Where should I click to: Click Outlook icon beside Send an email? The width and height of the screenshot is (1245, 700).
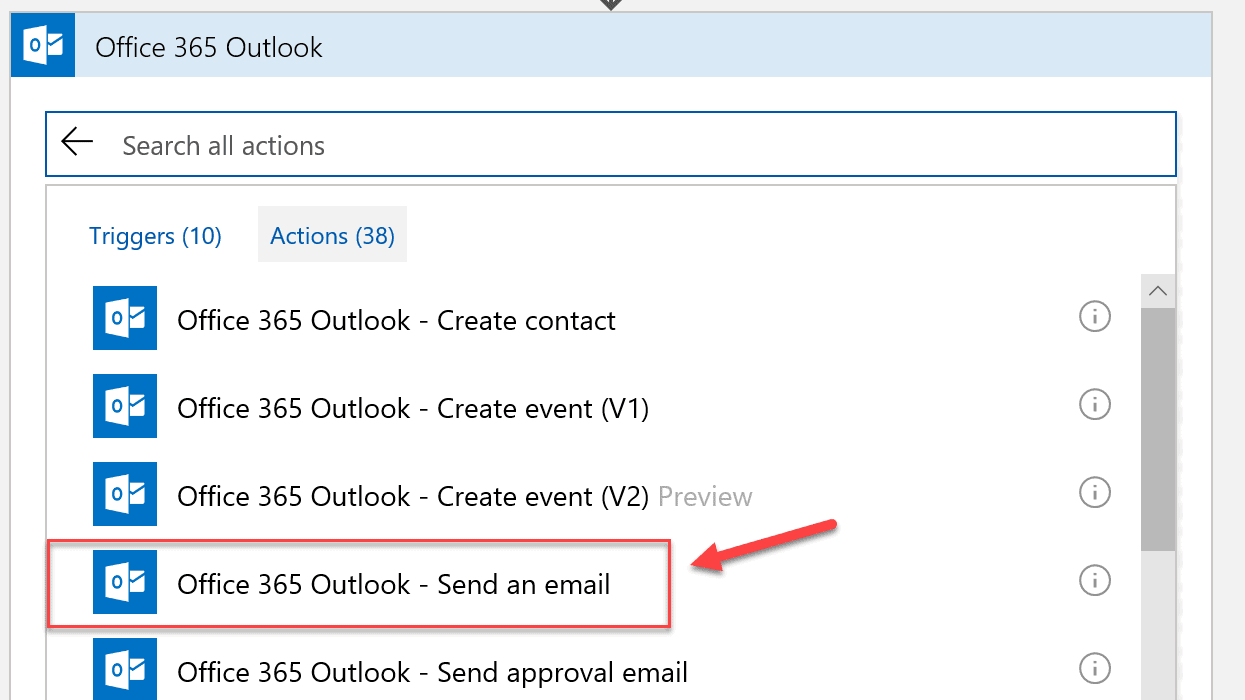point(125,582)
